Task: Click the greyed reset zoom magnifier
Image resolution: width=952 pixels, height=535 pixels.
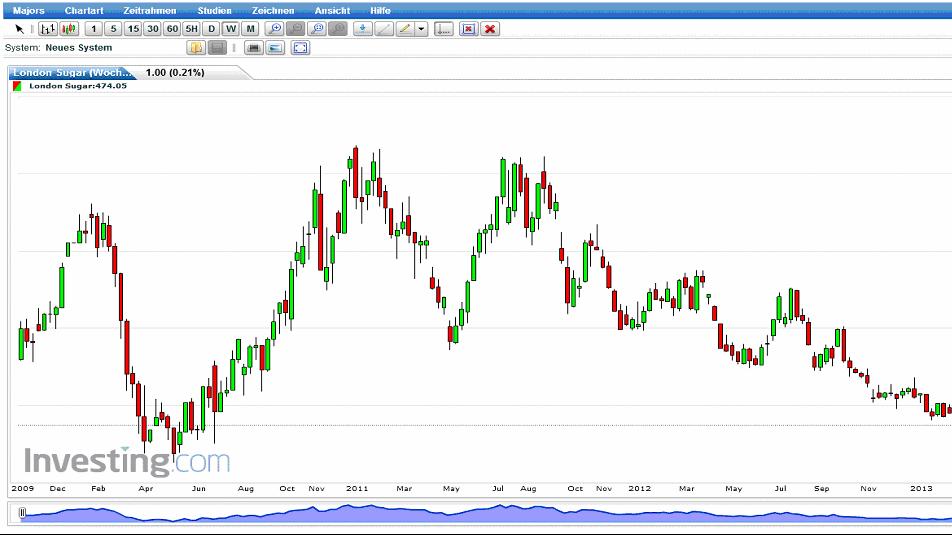Action: pyautogui.click(x=338, y=29)
